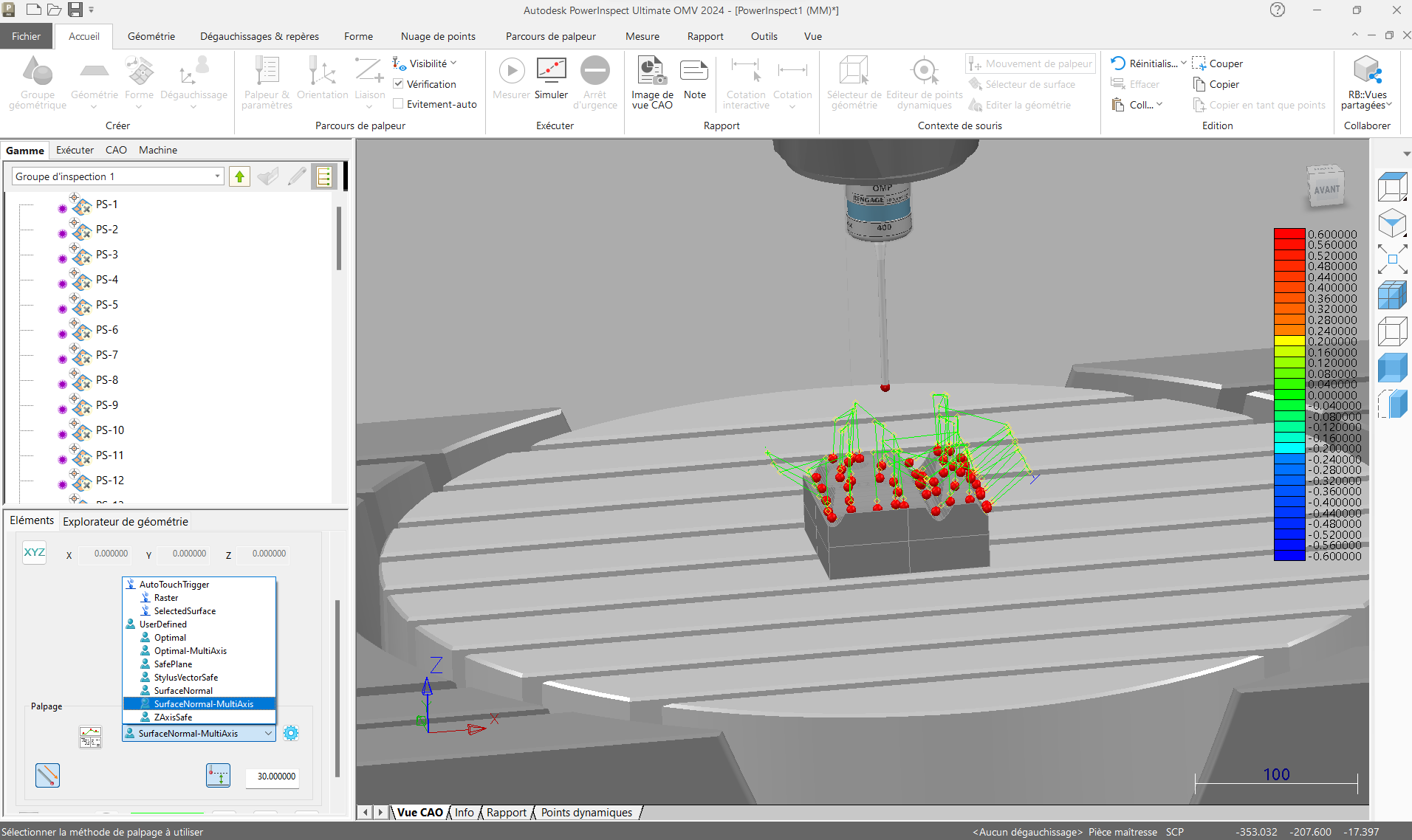
Task: Create a new document icon
Action: (33, 10)
